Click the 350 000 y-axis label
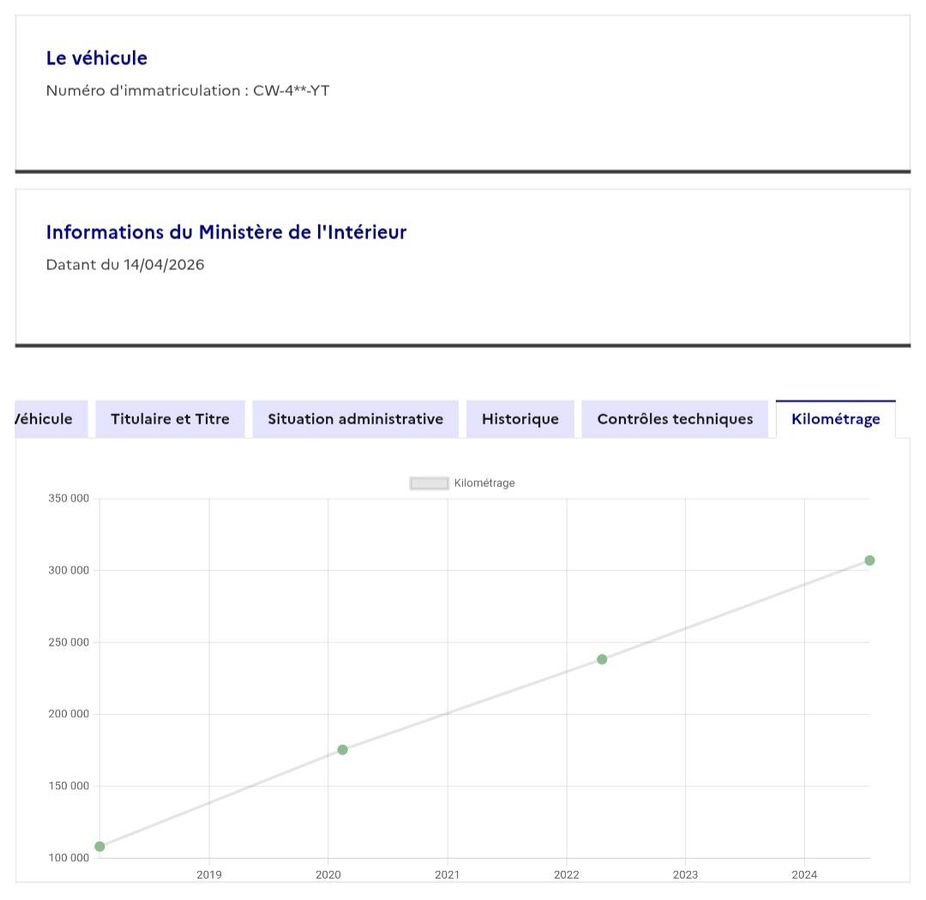 69,498
